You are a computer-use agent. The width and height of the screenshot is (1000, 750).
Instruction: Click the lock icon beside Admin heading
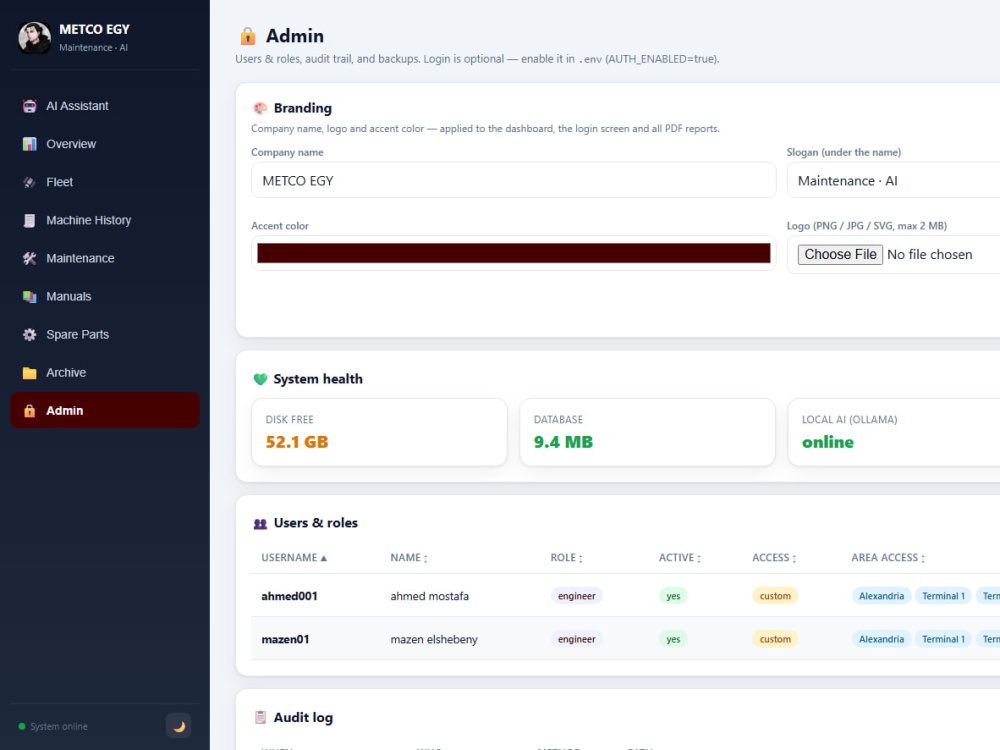pos(247,36)
